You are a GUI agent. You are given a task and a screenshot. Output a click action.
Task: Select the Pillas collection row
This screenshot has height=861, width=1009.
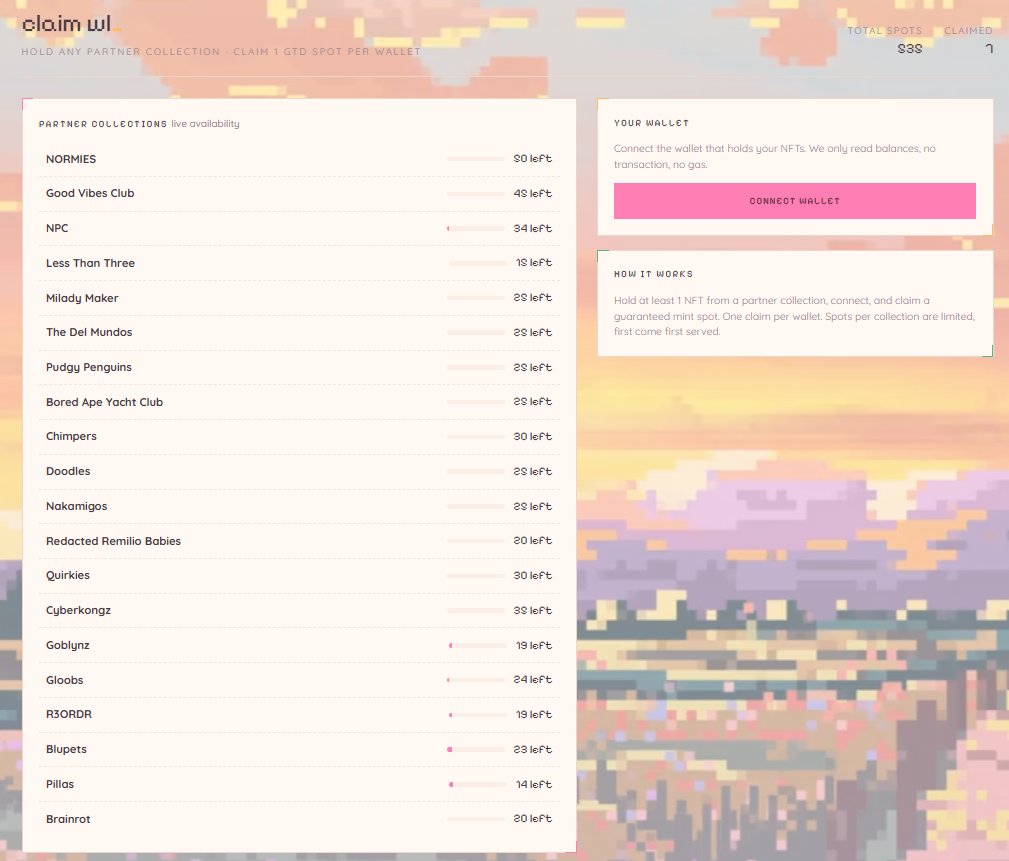[x=299, y=784]
